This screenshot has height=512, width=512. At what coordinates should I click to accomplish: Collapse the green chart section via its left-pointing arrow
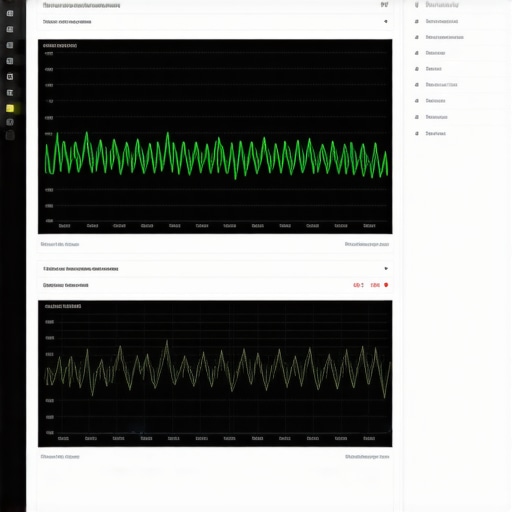pyautogui.click(x=386, y=21)
